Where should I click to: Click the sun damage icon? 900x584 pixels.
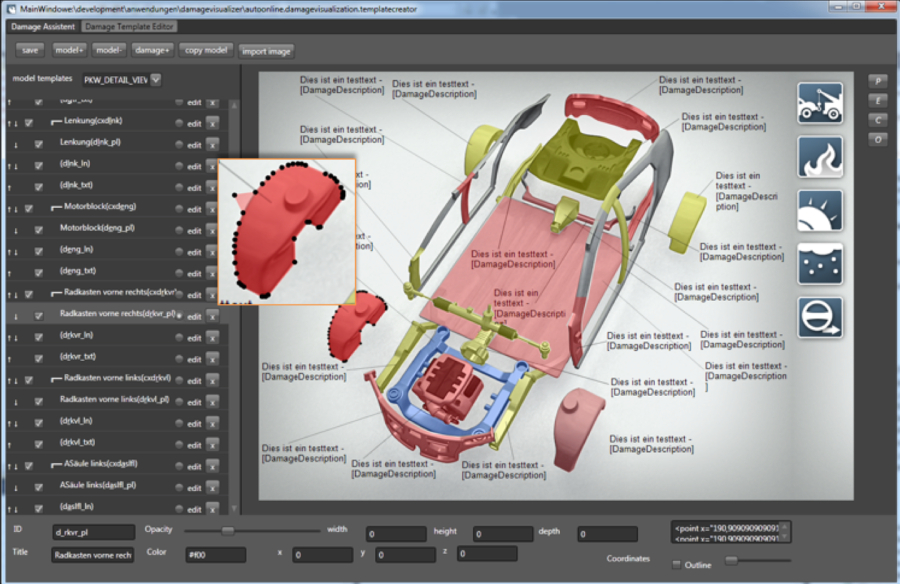pos(819,211)
